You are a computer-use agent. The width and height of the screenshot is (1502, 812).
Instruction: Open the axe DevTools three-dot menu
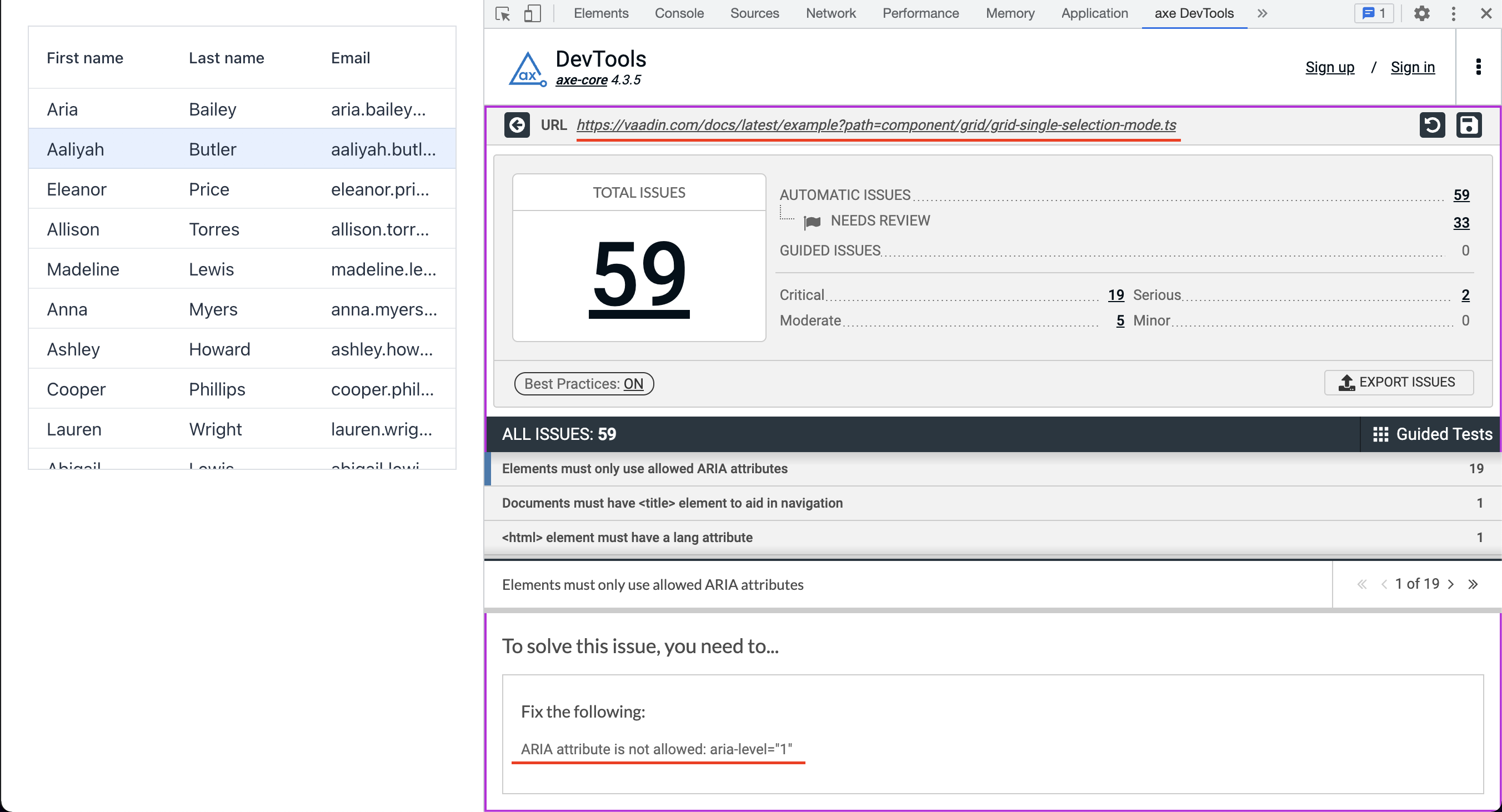click(x=1479, y=67)
